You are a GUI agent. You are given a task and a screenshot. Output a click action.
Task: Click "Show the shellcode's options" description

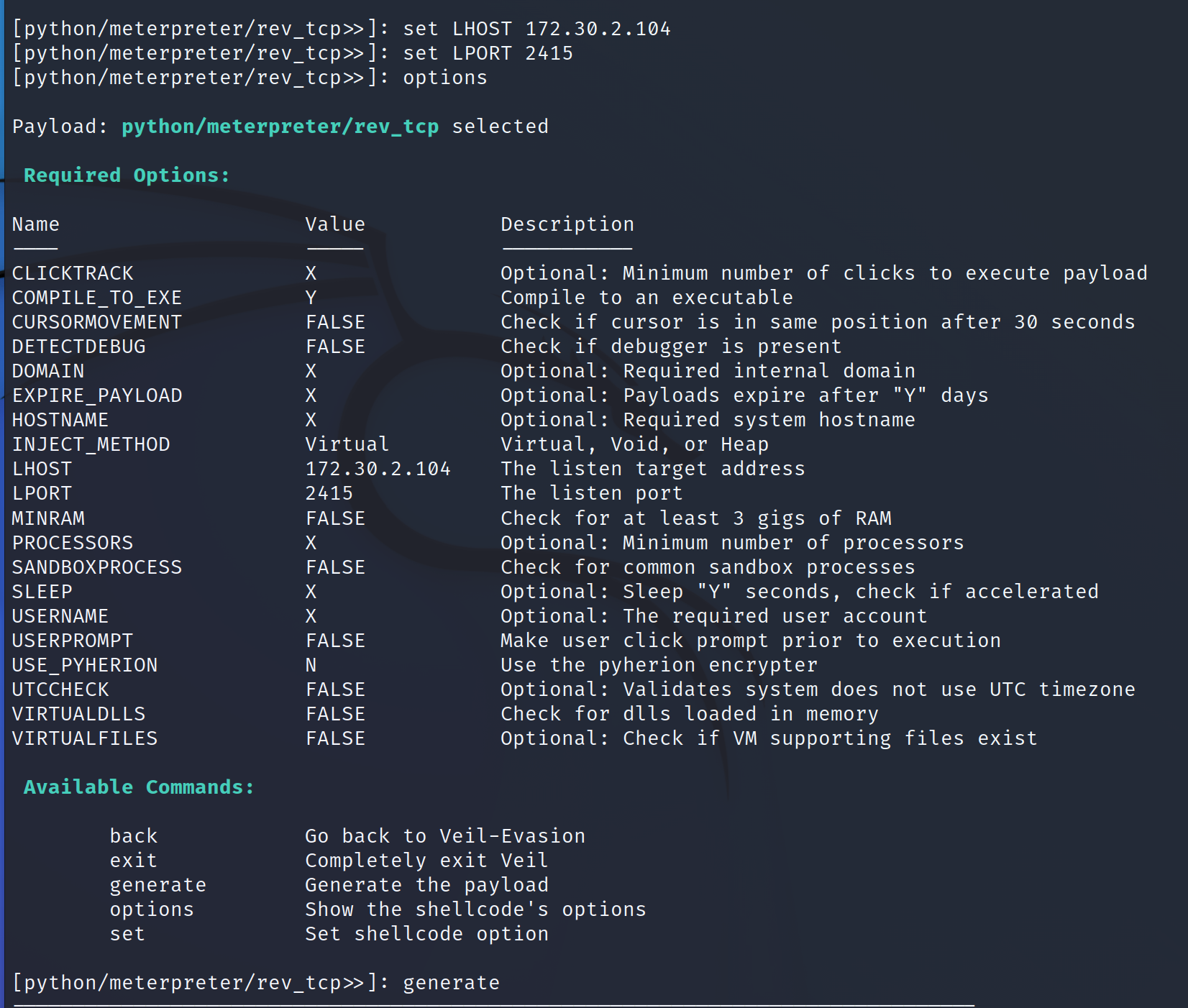[475, 910]
